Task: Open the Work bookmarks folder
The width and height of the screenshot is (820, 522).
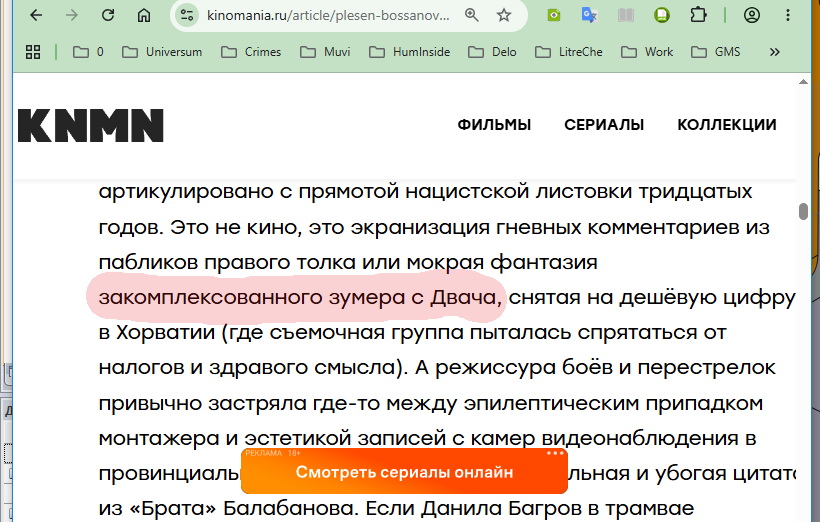Action: click(x=647, y=52)
